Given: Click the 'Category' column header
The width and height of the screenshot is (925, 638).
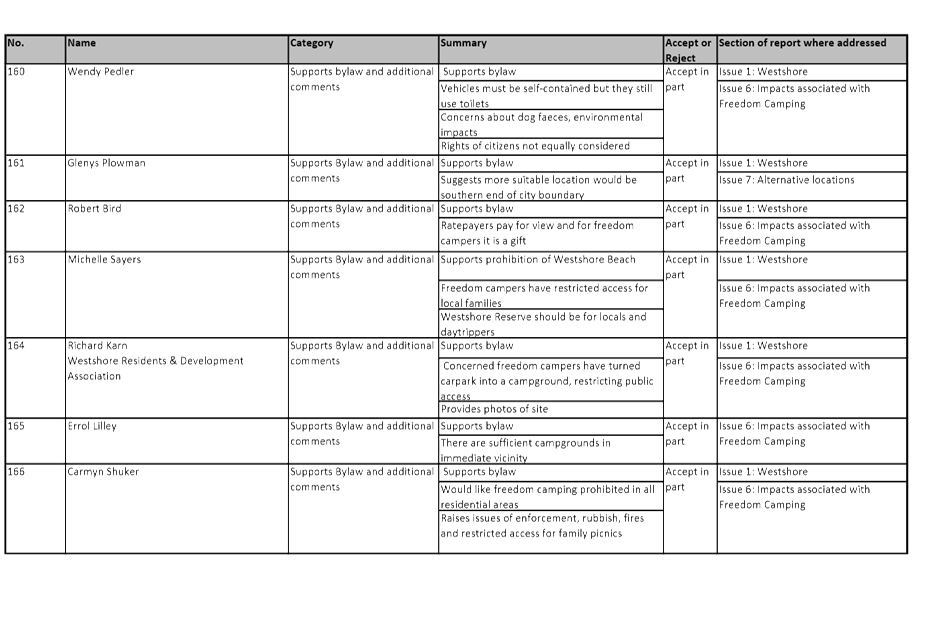Looking at the screenshot, I should point(363,50).
